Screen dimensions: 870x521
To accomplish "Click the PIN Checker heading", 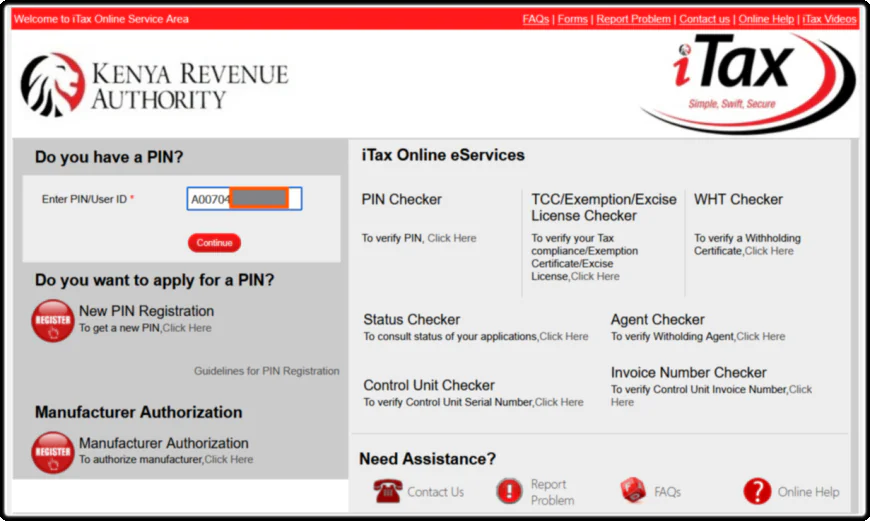I will 401,199.
